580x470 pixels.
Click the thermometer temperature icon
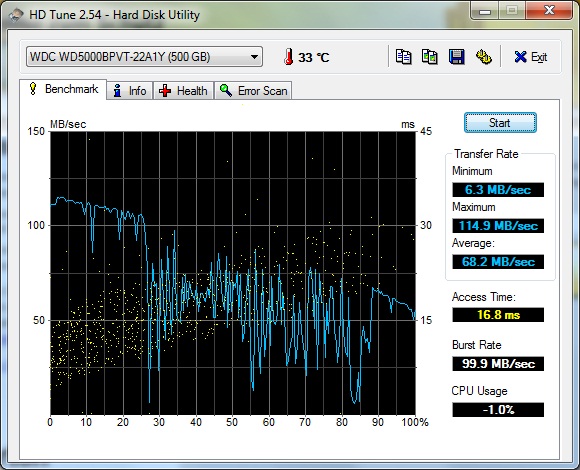pos(289,57)
